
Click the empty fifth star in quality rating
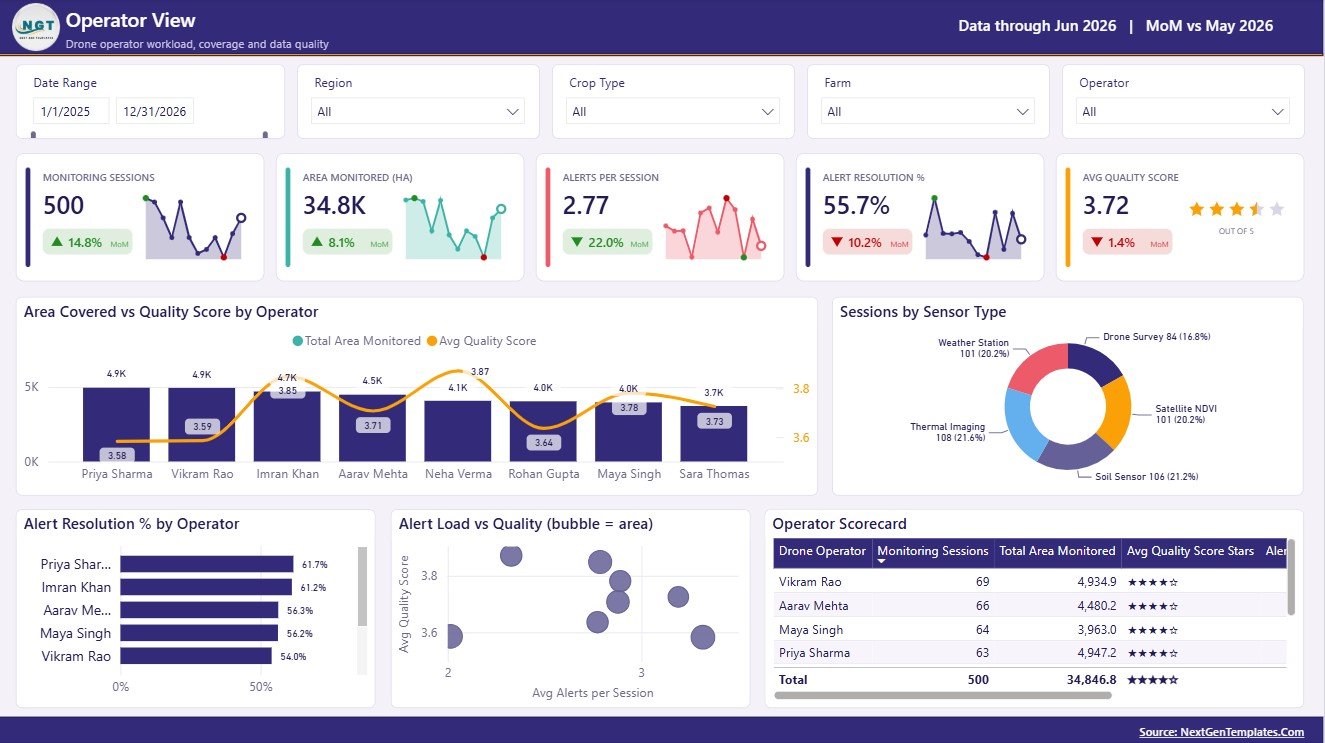pyautogui.click(x=1277, y=209)
